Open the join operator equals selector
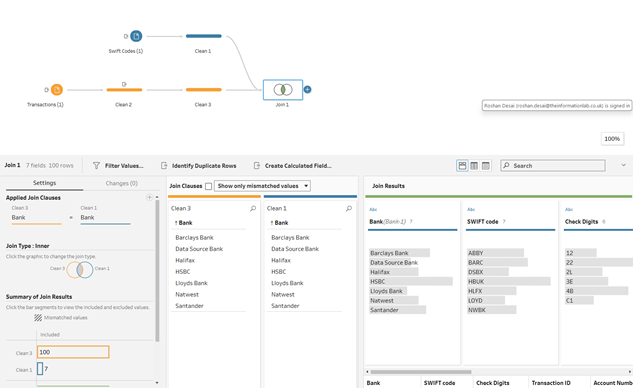Screen dimensions: 633x388 (x=71, y=218)
